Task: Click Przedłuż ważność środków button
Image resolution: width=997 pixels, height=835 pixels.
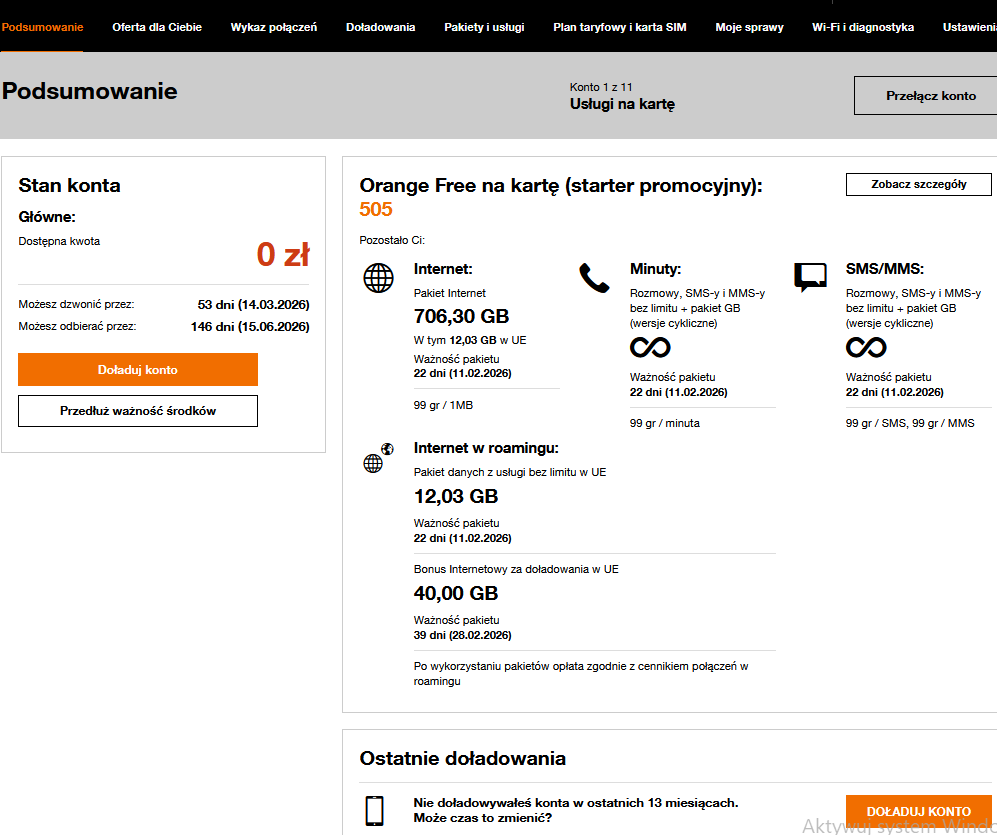Action: [x=138, y=411]
